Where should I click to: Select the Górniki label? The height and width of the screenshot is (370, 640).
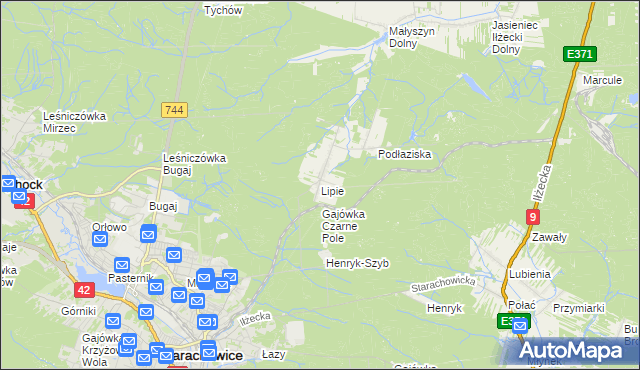click(x=78, y=311)
